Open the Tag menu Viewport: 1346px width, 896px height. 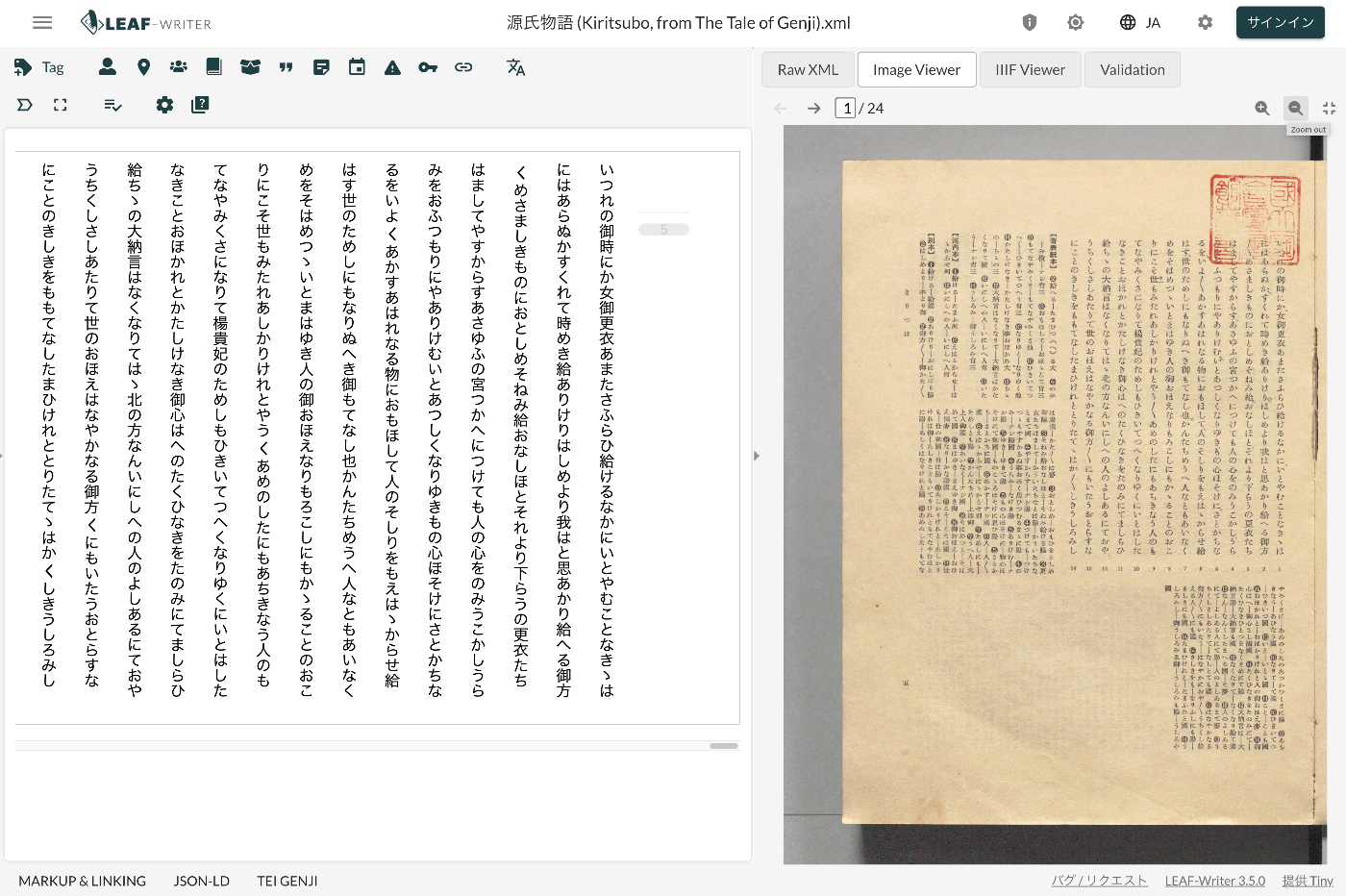pyautogui.click(x=39, y=67)
